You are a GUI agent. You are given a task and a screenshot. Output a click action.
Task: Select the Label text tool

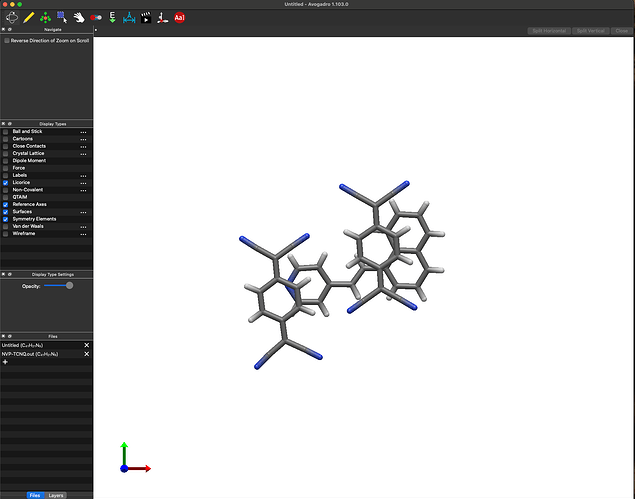click(x=180, y=17)
